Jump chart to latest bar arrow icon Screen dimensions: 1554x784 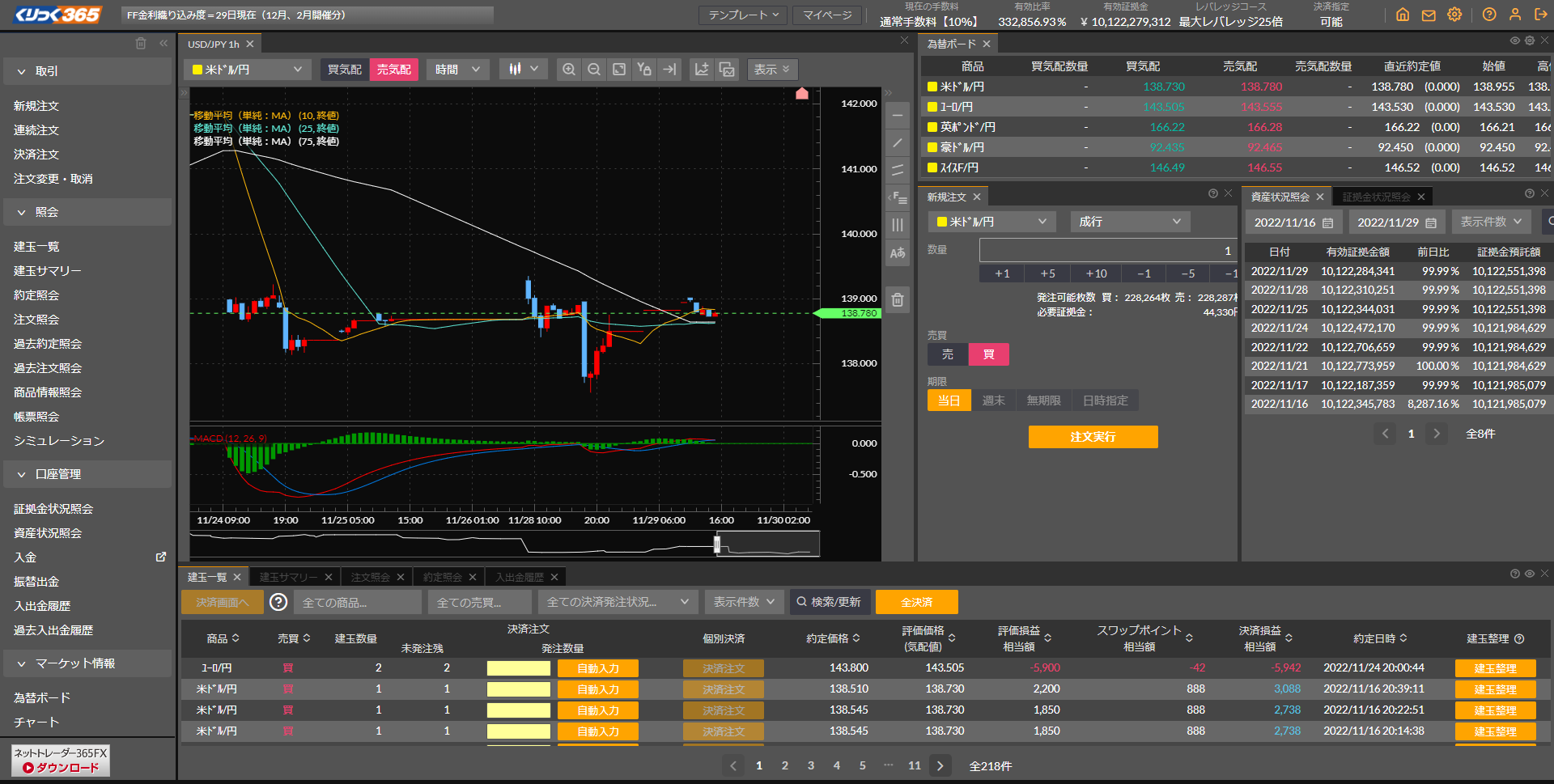point(669,70)
